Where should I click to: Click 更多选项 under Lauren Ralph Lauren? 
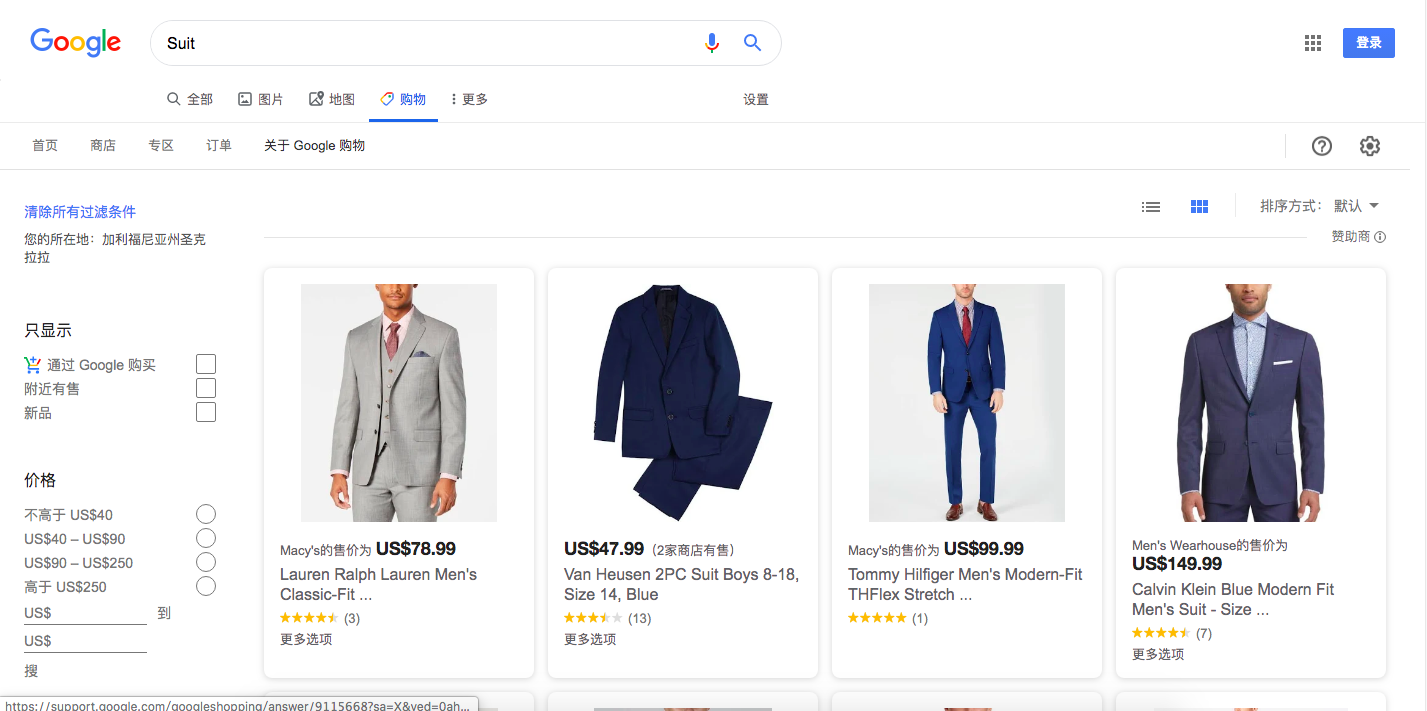click(306, 639)
